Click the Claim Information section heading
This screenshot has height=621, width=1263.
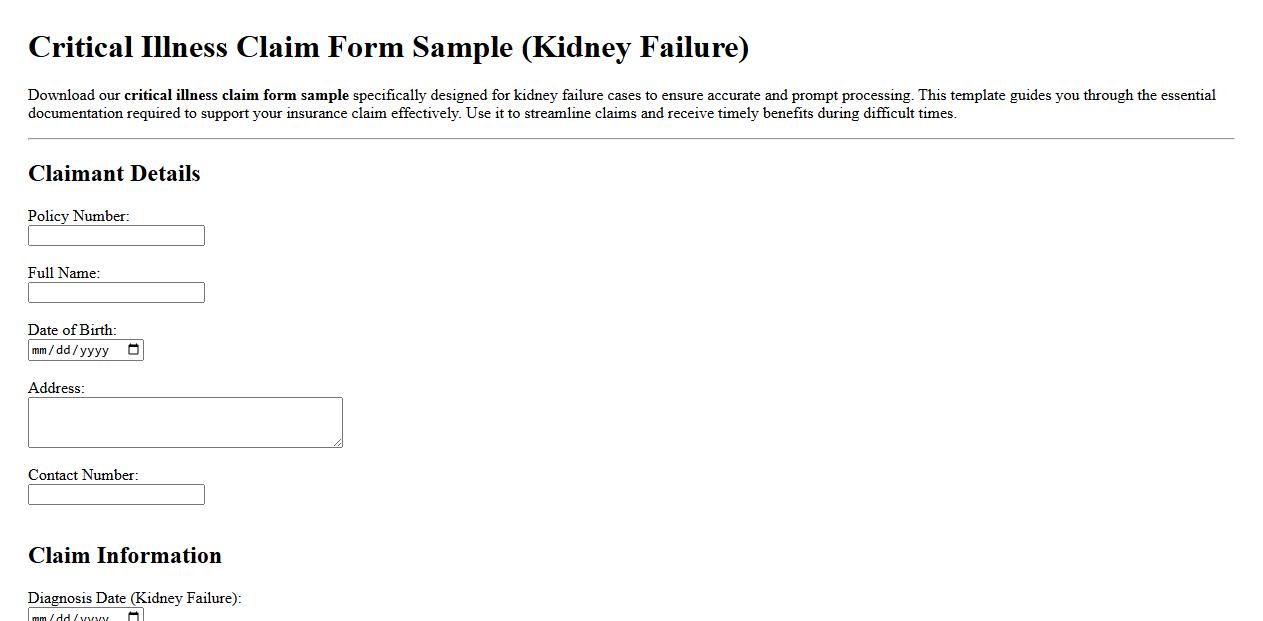coord(124,555)
